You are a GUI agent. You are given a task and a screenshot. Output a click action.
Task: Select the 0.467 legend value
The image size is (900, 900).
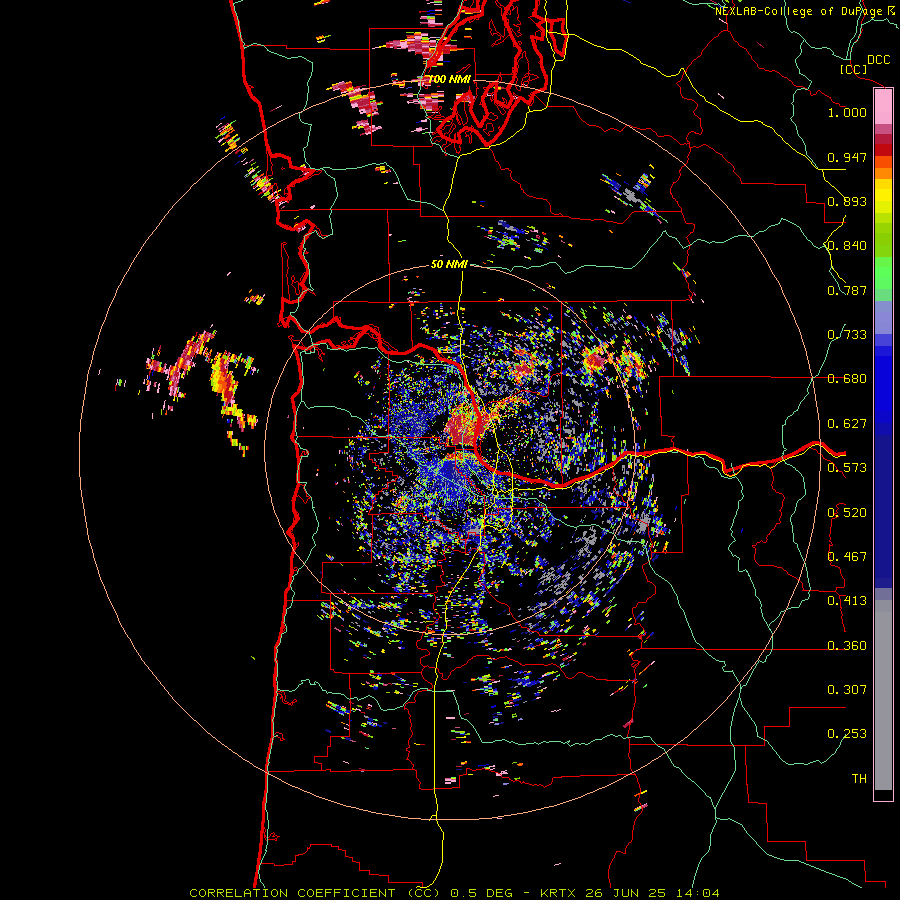point(847,557)
